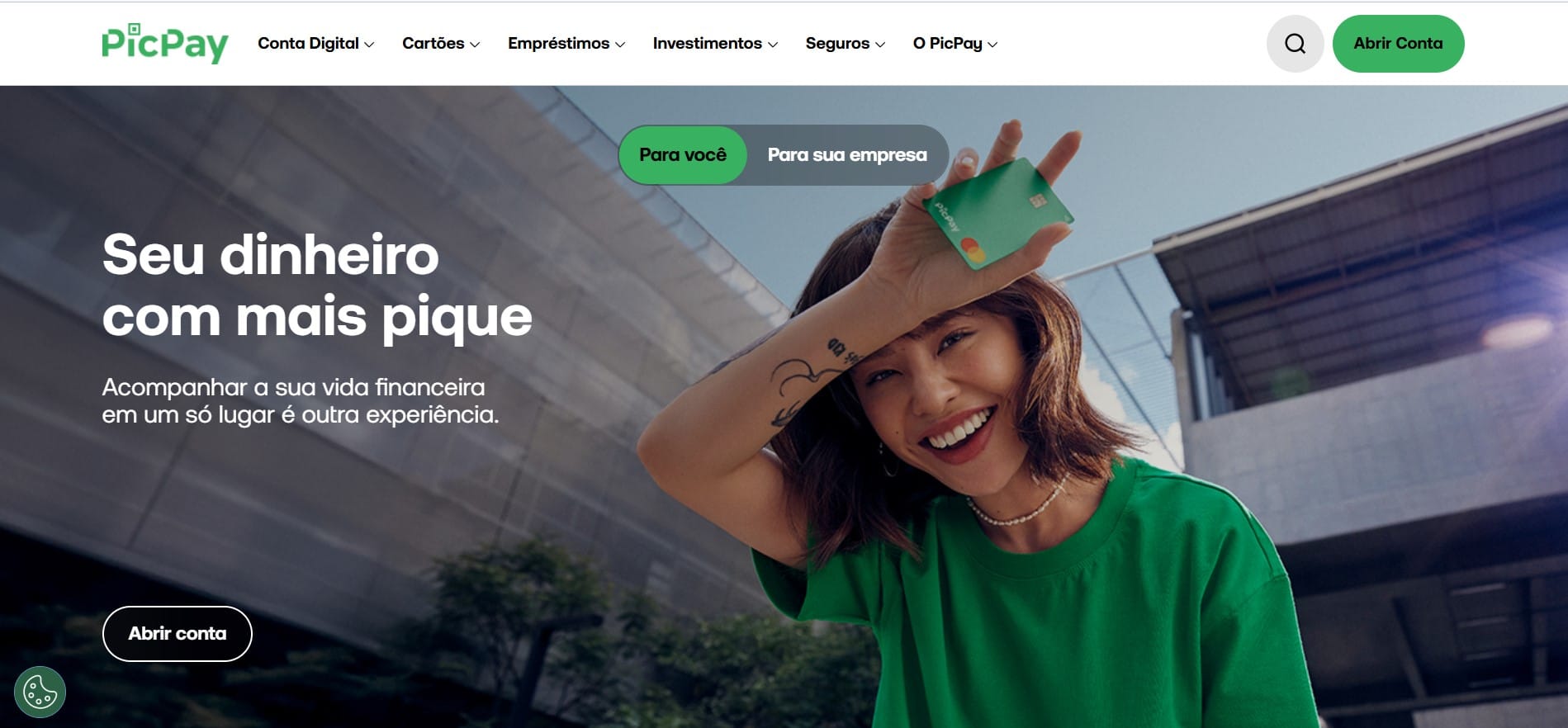Switch toggle to Para você
The width and height of the screenshot is (1568, 728).
point(683,155)
